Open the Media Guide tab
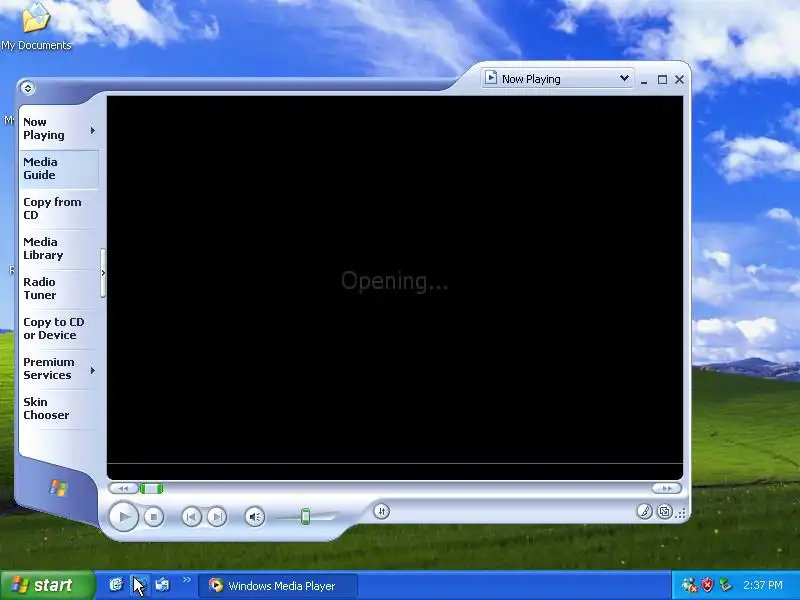This screenshot has width=800, height=600. coord(59,168)
